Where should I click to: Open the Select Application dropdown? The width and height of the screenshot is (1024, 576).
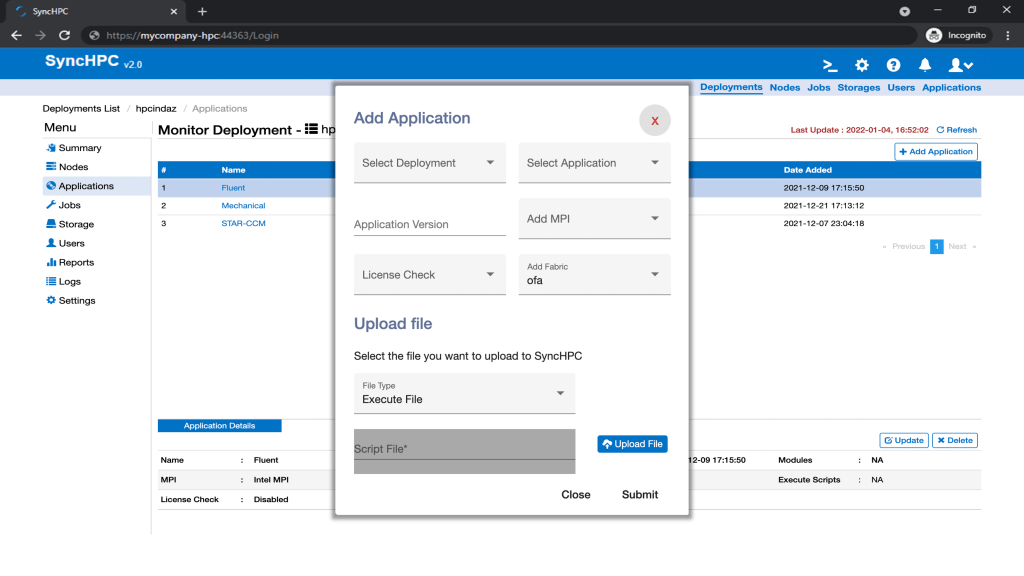pos(594,163)
